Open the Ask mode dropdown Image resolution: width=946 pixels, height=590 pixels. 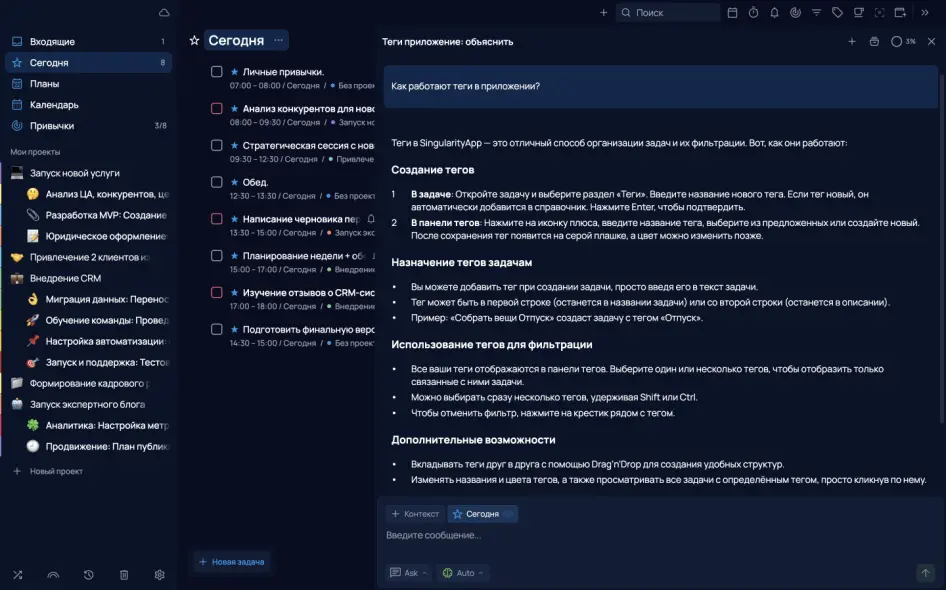(x=409, y=573)
